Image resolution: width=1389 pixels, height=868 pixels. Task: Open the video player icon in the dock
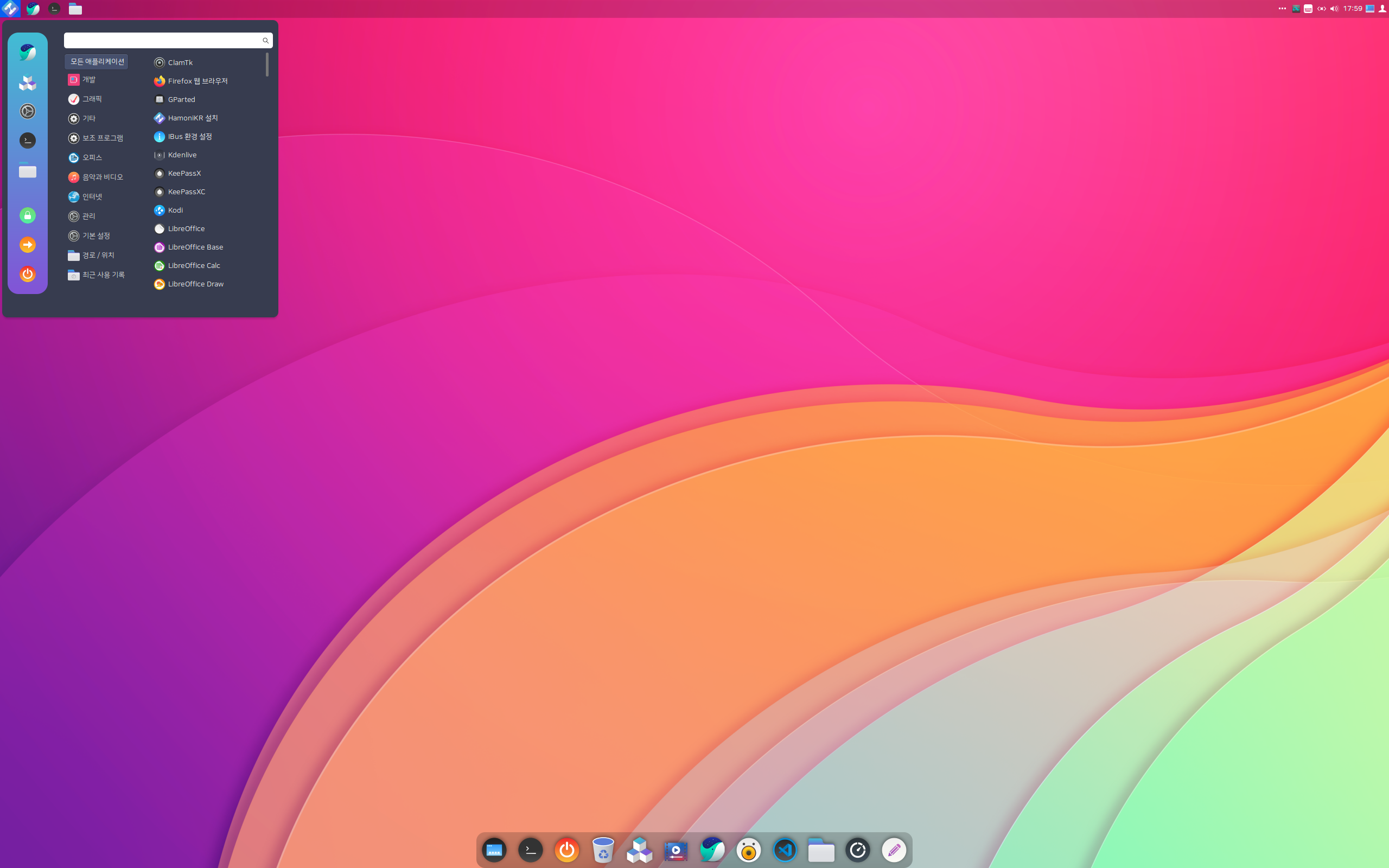tap(676, 850)
